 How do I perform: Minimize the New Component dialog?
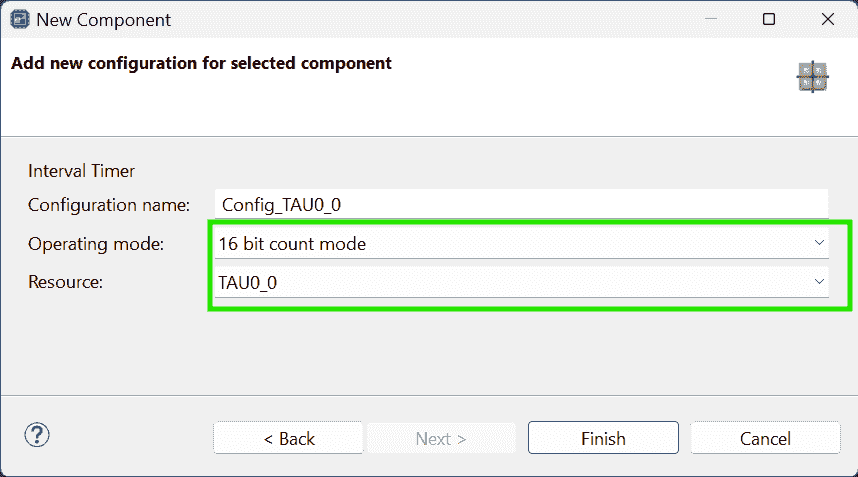tap(710, 19)
